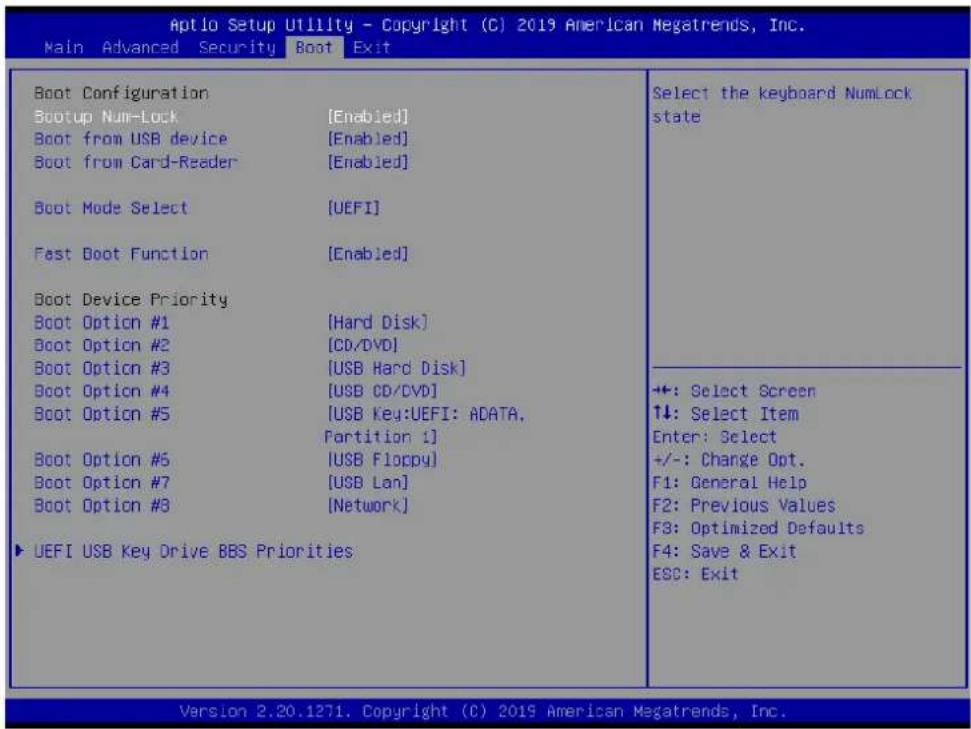This screenshot has height=729, width=971.
Task: Click the ESC: Exit hint
Action: [x=695, y=574]
